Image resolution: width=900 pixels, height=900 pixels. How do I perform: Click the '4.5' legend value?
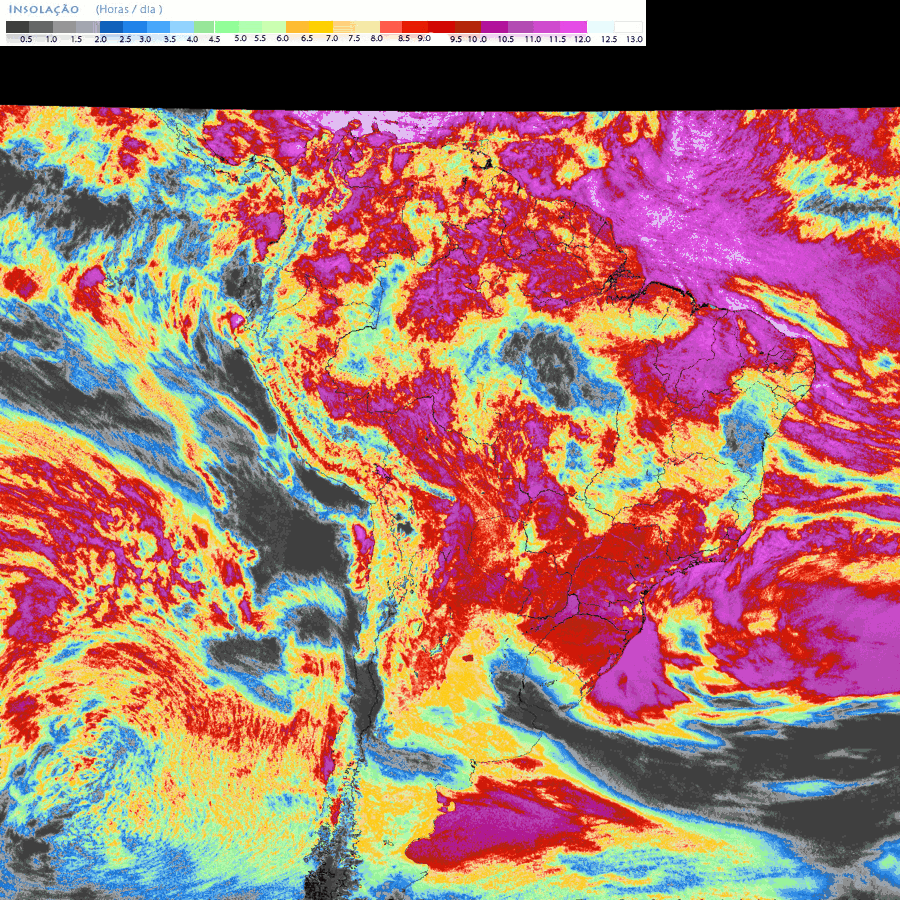click(215, 39)
